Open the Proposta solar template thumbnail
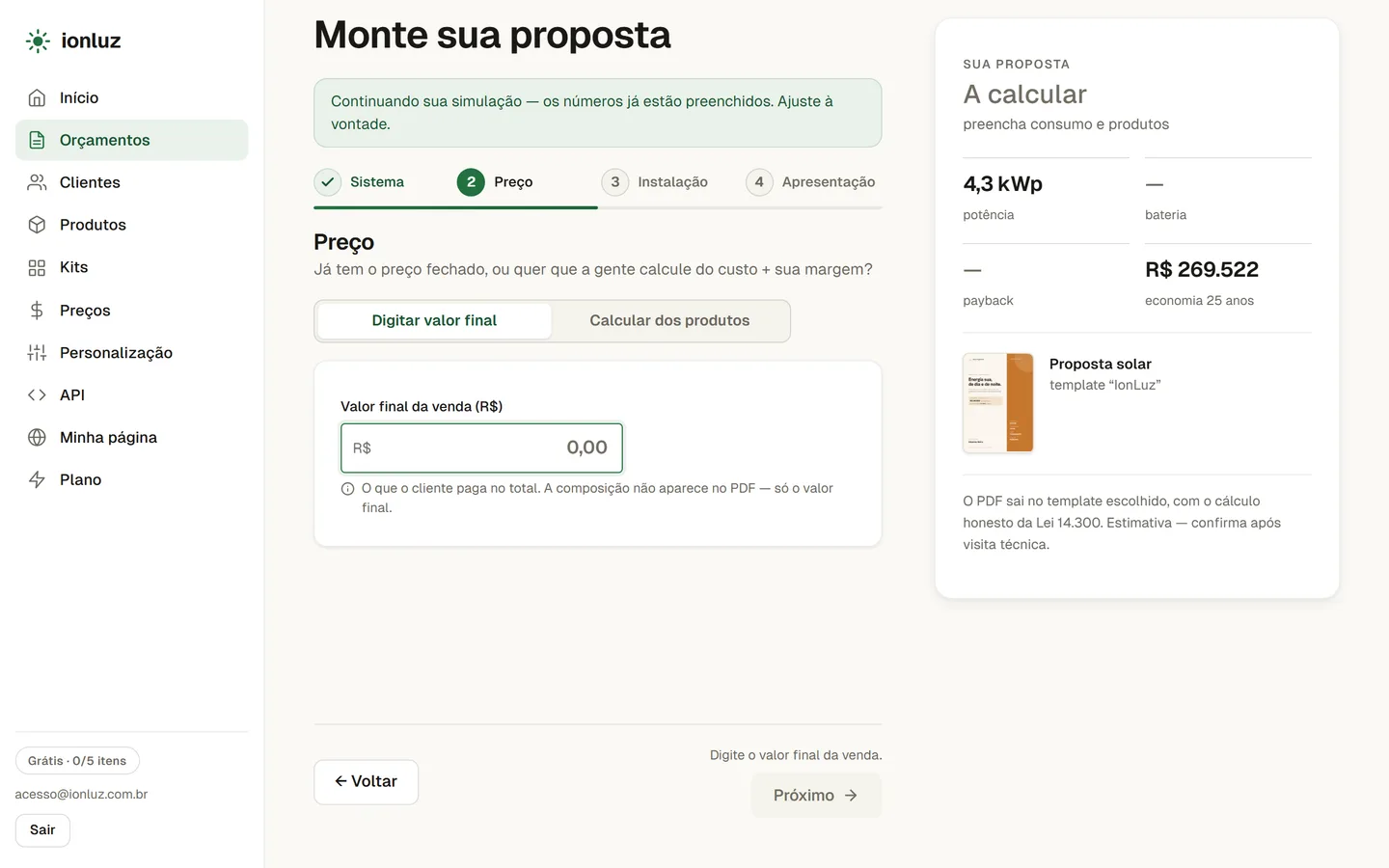1389x868 pixels. pyautogui.click(x=998, y=403)
